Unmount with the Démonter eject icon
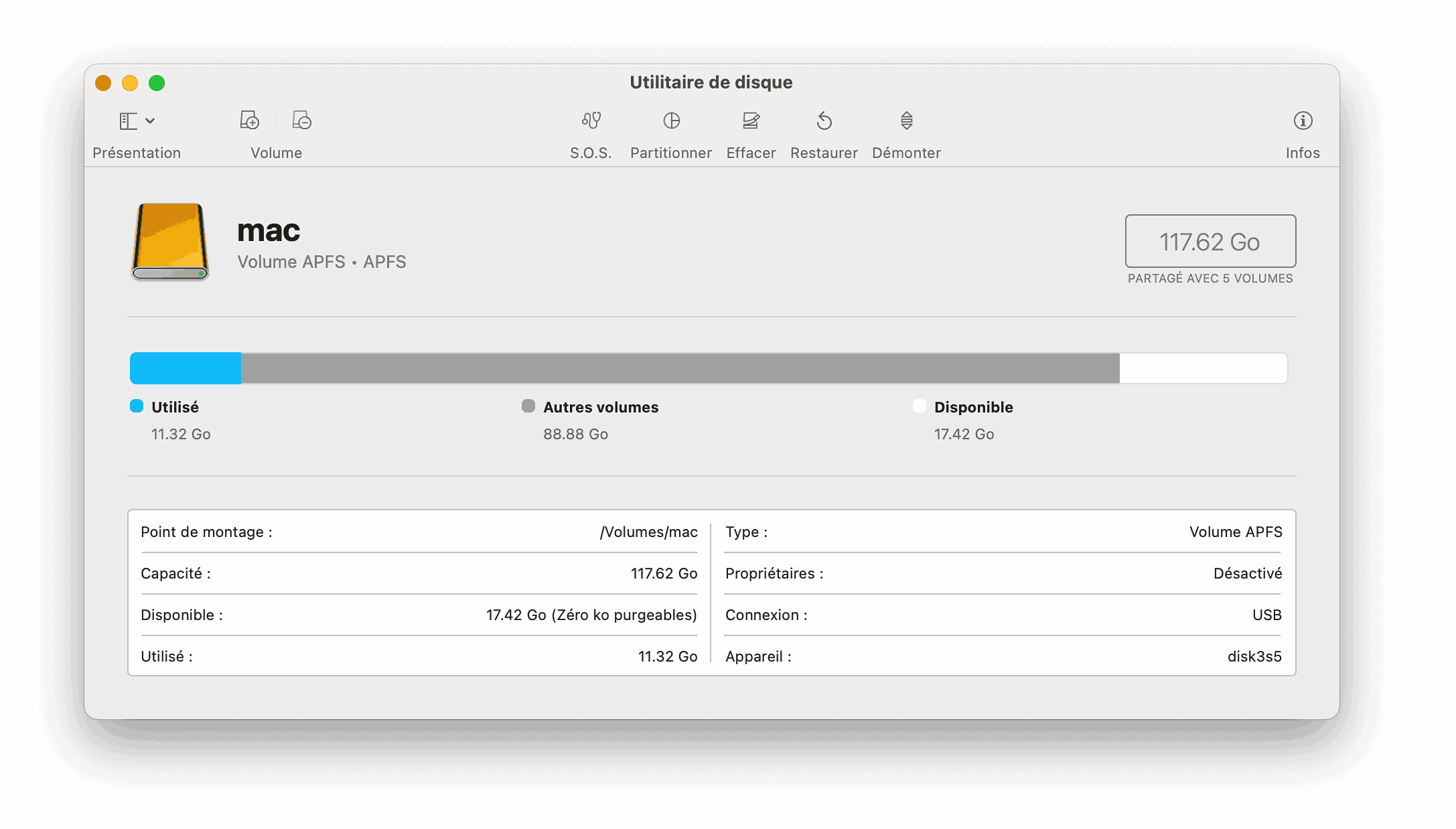This screenshot has height=829, width=1456. click(x=907, y=121)
